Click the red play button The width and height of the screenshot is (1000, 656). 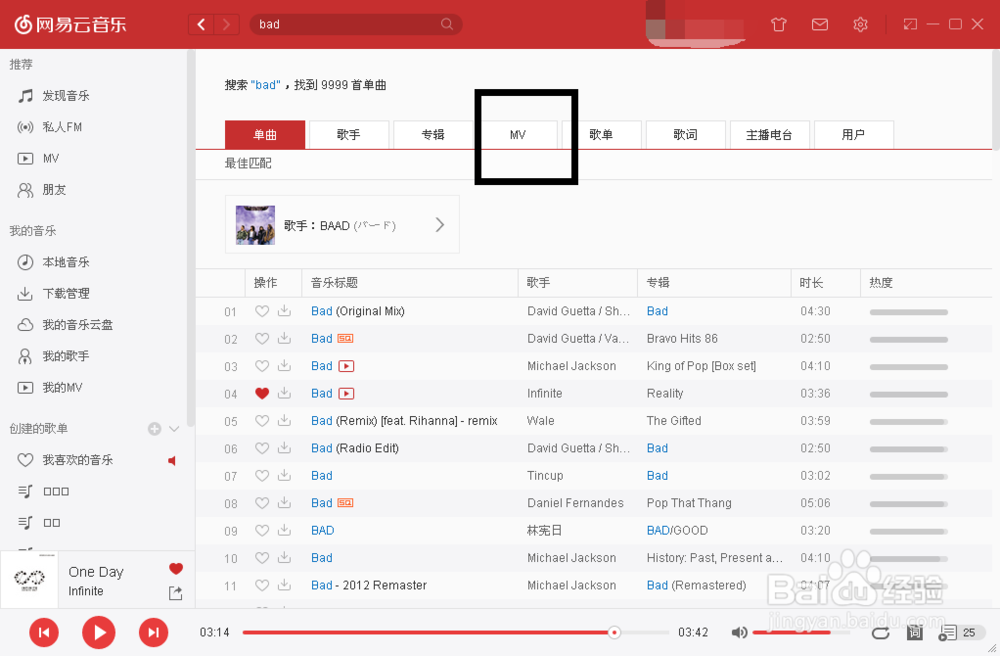(99, 632)
